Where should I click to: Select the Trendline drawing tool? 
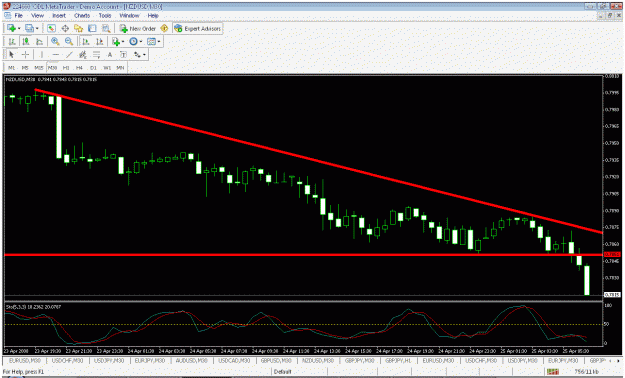click(69, 55)
